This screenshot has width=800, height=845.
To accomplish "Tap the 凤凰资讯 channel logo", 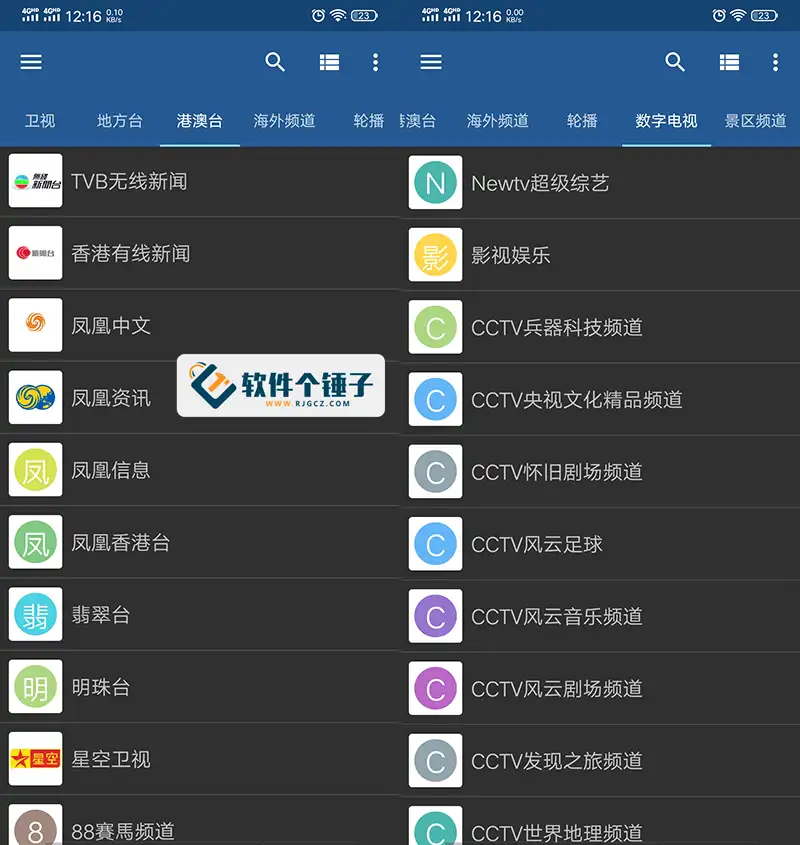I will click(x=36, y=397).
